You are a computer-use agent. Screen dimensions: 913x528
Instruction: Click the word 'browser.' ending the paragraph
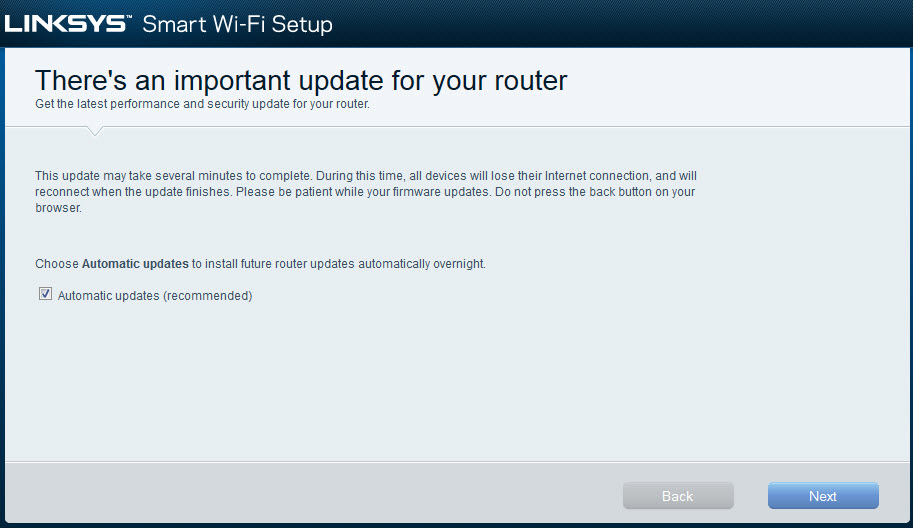tap(58, 208)
